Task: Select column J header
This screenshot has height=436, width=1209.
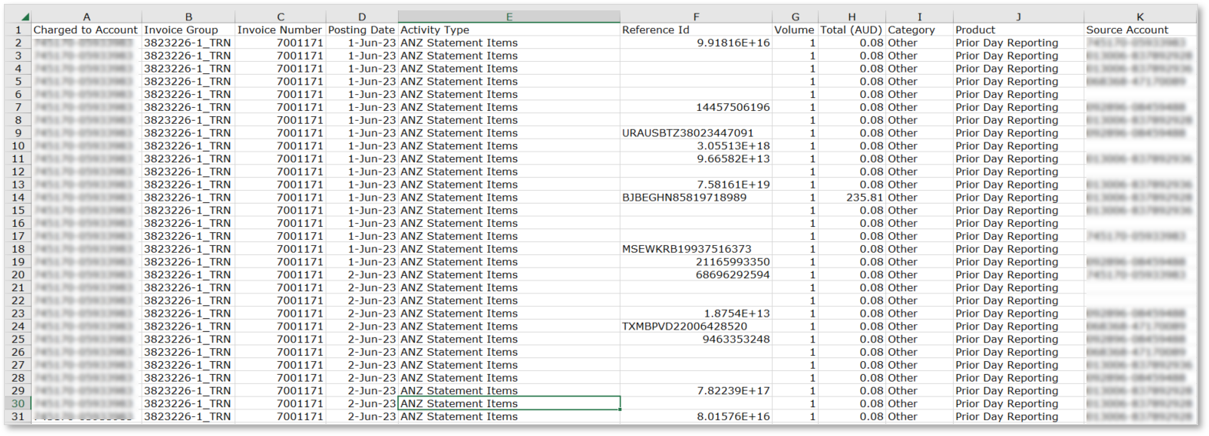Action: tap(1018, 17)
